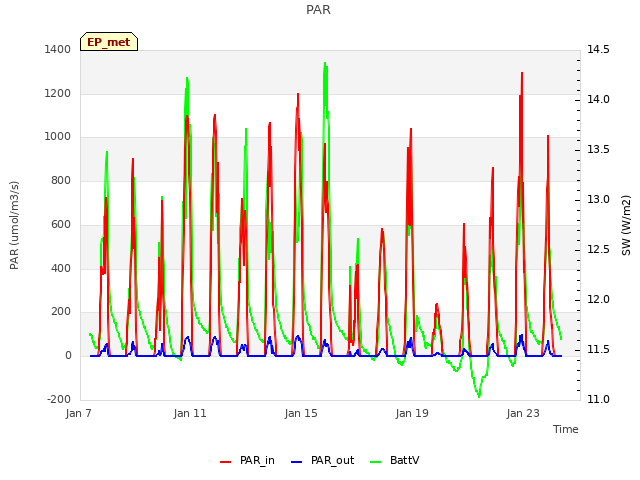Viewport: 640px width, 480px height.
Task: Click the Time axis label
Action: click(566, 429)
